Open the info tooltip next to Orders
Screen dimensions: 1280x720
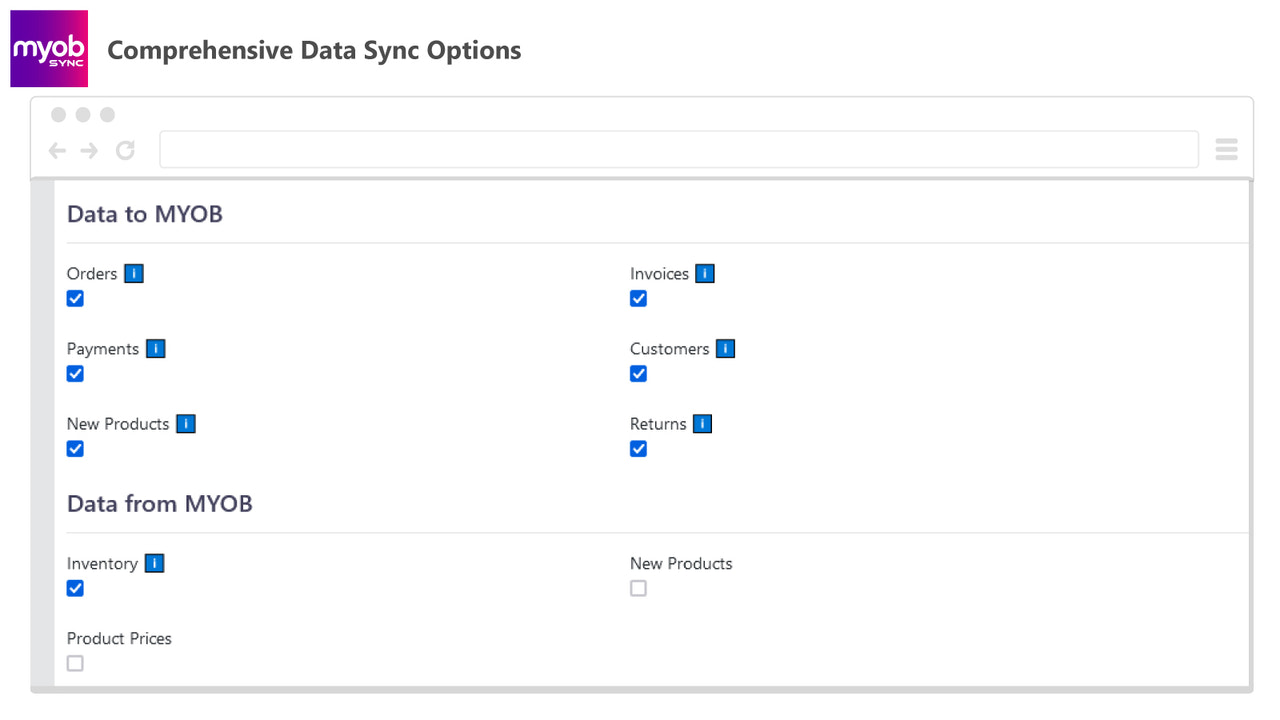click(x=133, y=273)
